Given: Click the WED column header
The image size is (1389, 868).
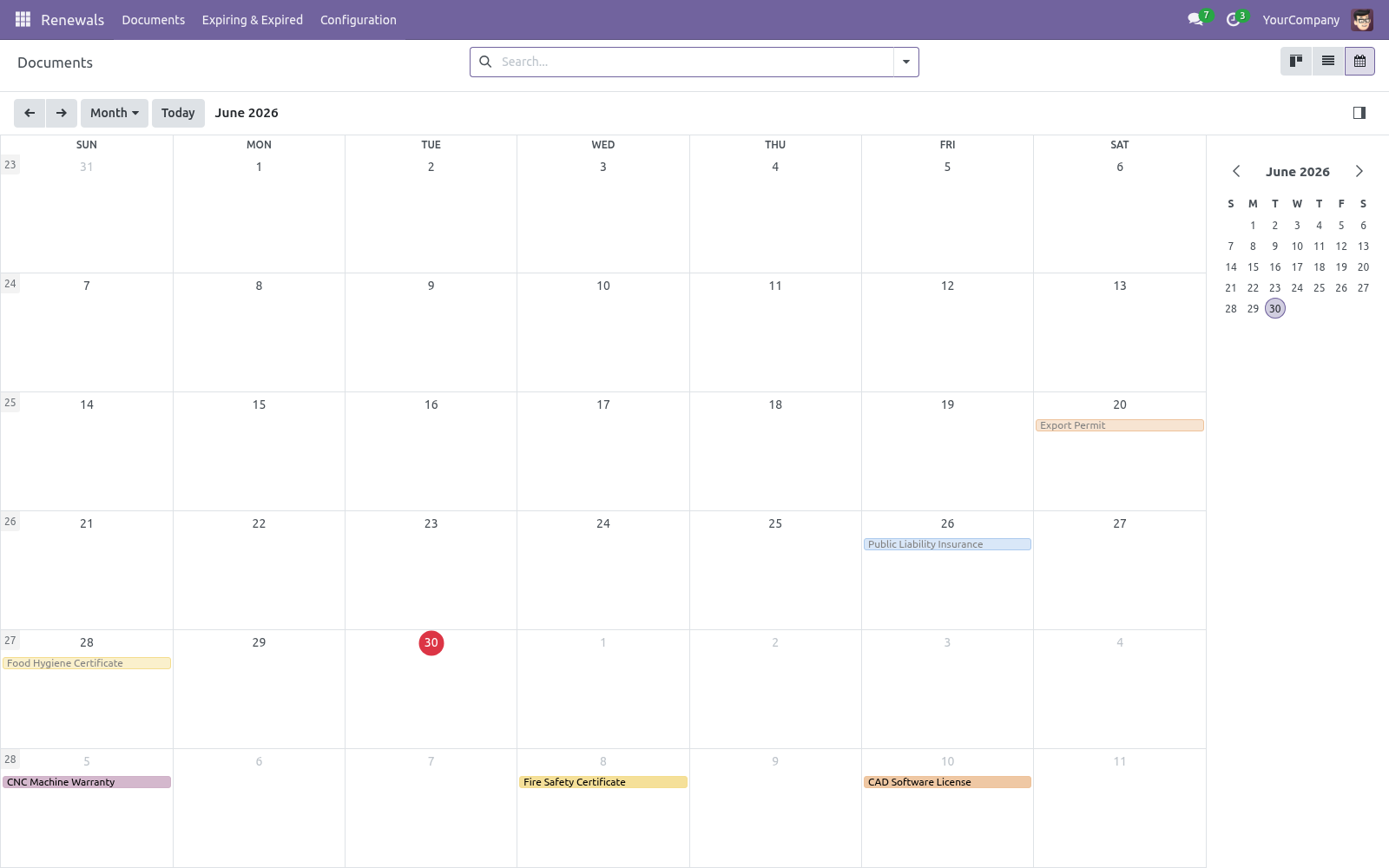Looking at the screenshot, I should [x=603, y=145].
